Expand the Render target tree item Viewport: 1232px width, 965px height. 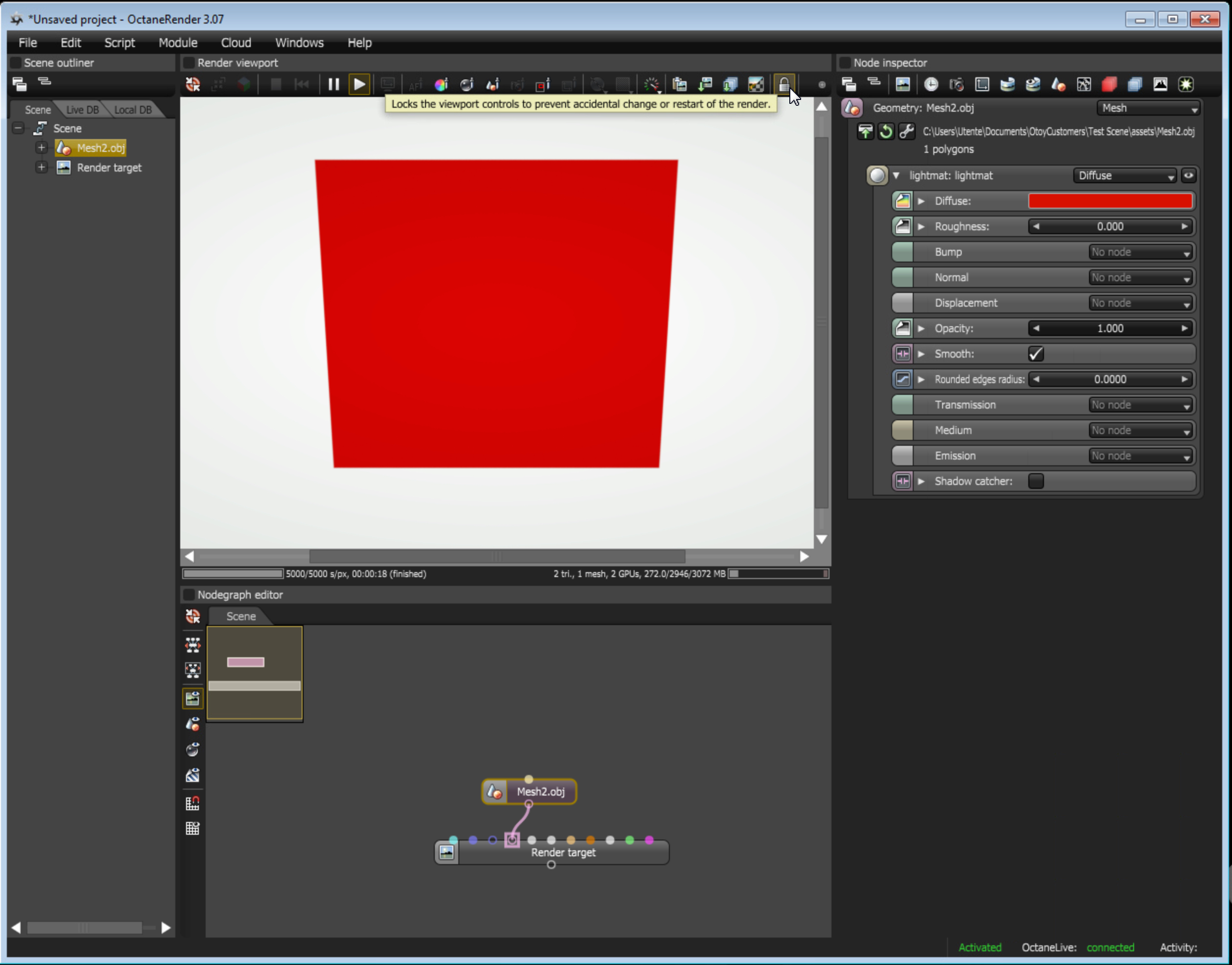point(41,167)
